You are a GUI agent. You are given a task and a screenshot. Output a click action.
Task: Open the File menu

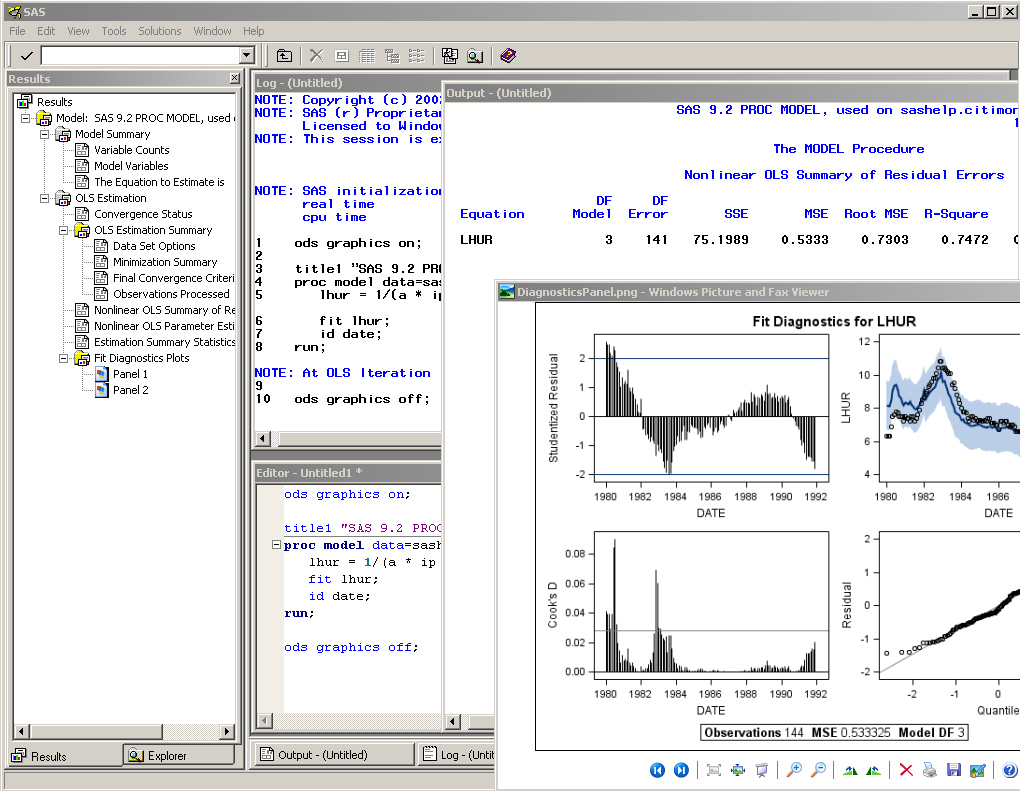click(17, 31)
